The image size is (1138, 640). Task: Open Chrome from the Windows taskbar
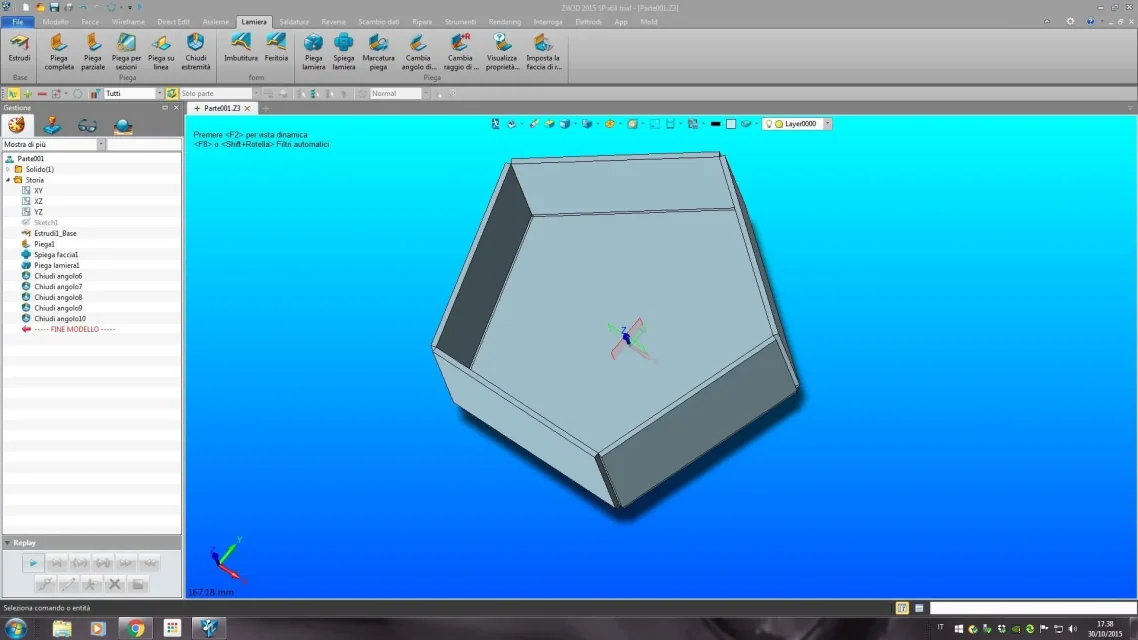136,628
